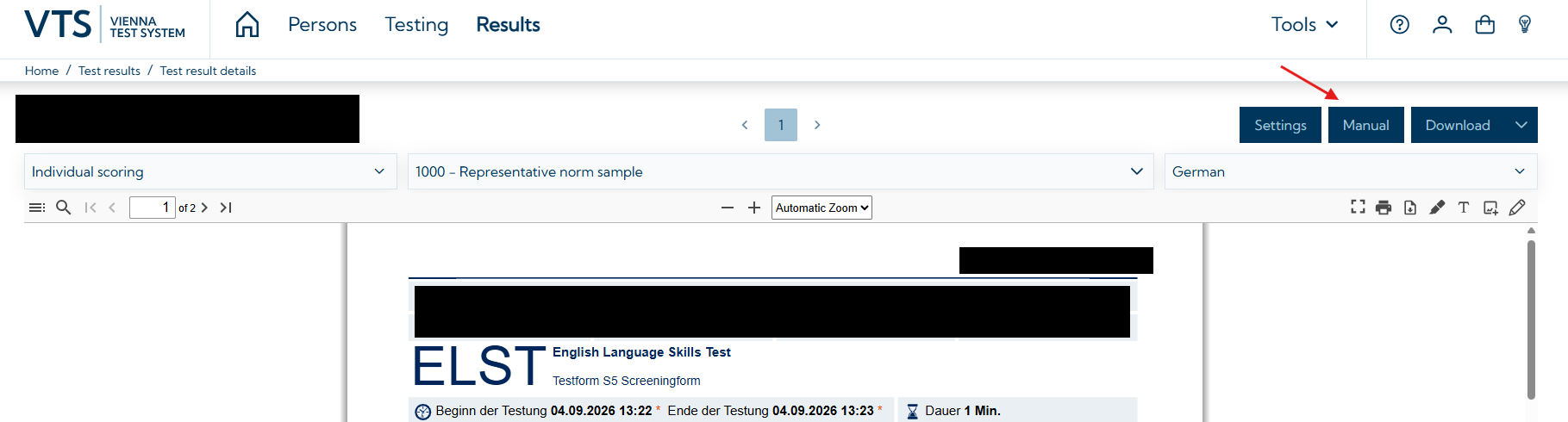
Task: Go to next result page chevron
Action: point(817,125)
